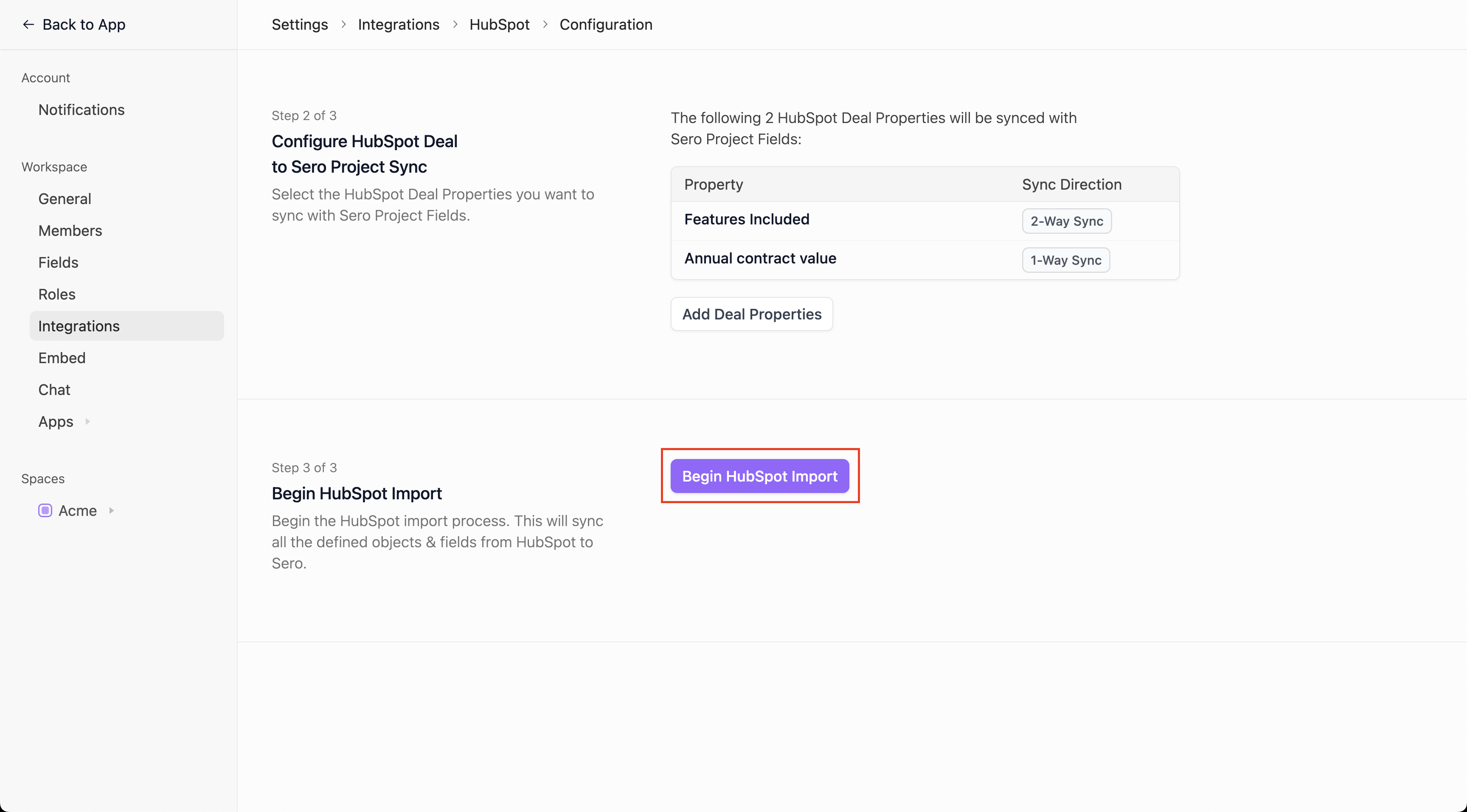Open 2-Way Sync direction for Features Included
This screenshot has width=1467, height=812.
(1066, 221)
